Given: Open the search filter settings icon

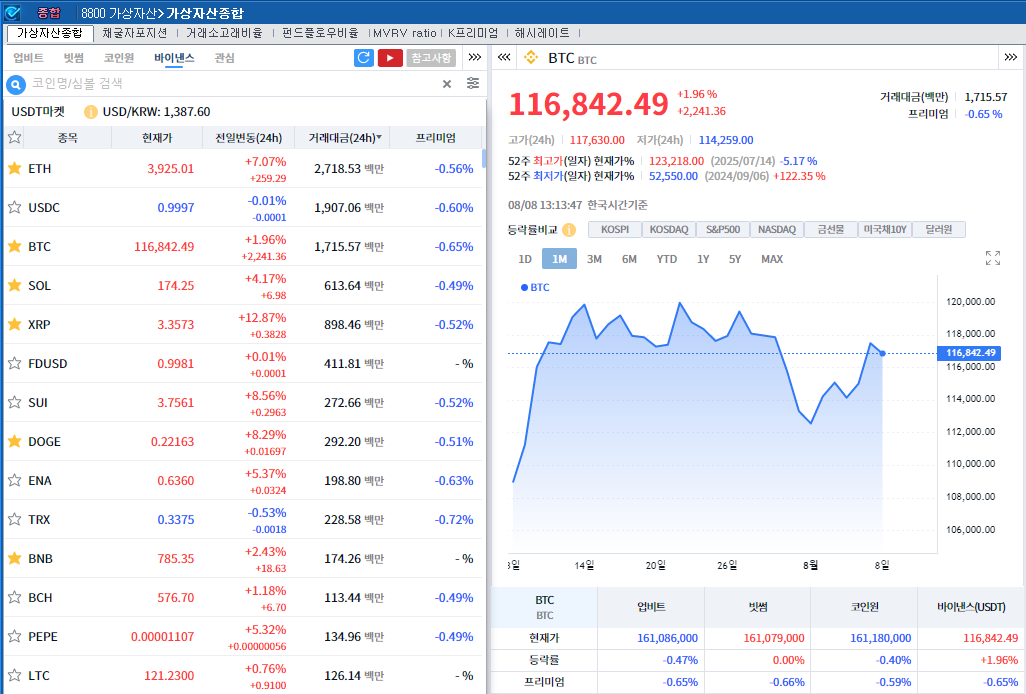Looking at the screenshot, I should point(473,84).
